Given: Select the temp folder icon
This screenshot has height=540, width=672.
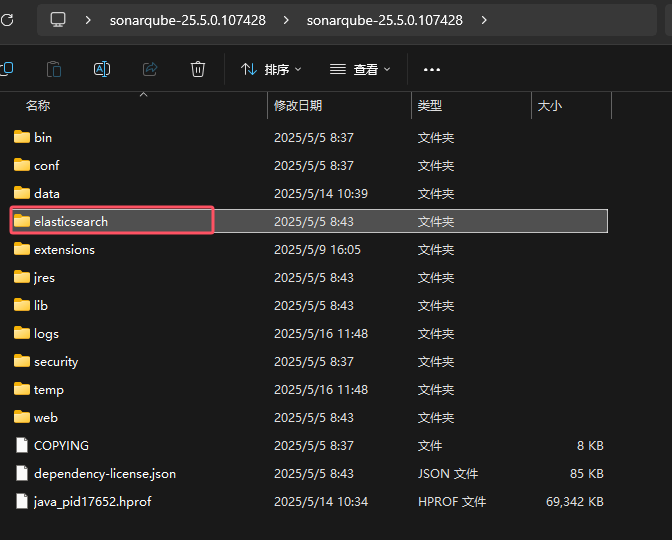Looking at the screenshot, I should coord(22,389).
